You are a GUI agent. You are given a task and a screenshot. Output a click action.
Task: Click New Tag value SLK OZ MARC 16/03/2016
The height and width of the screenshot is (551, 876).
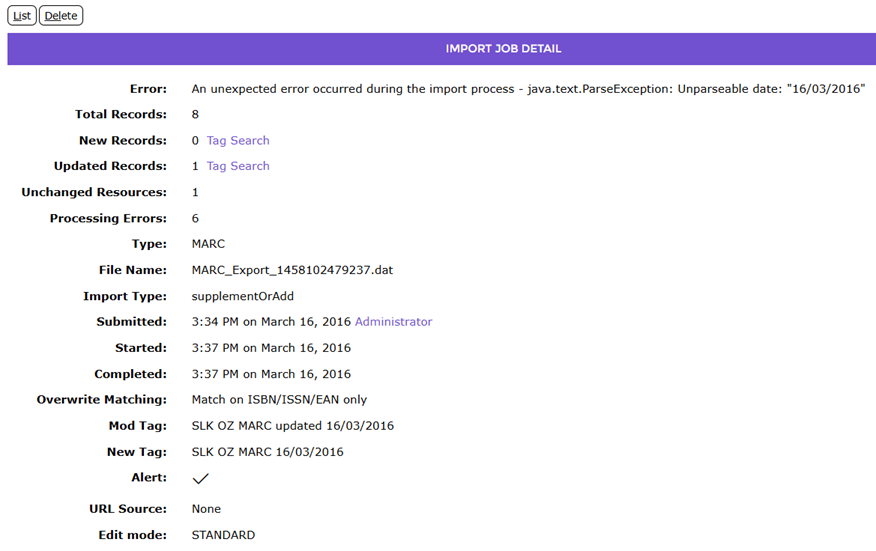[x=268, y=452]
